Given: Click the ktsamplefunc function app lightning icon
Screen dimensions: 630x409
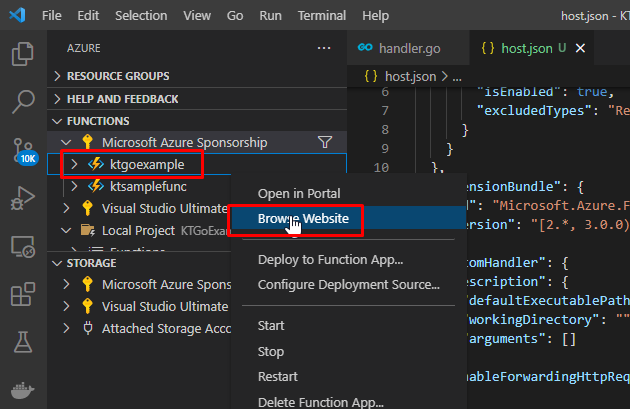Looking at the screenshot, I should coord(96,186).
